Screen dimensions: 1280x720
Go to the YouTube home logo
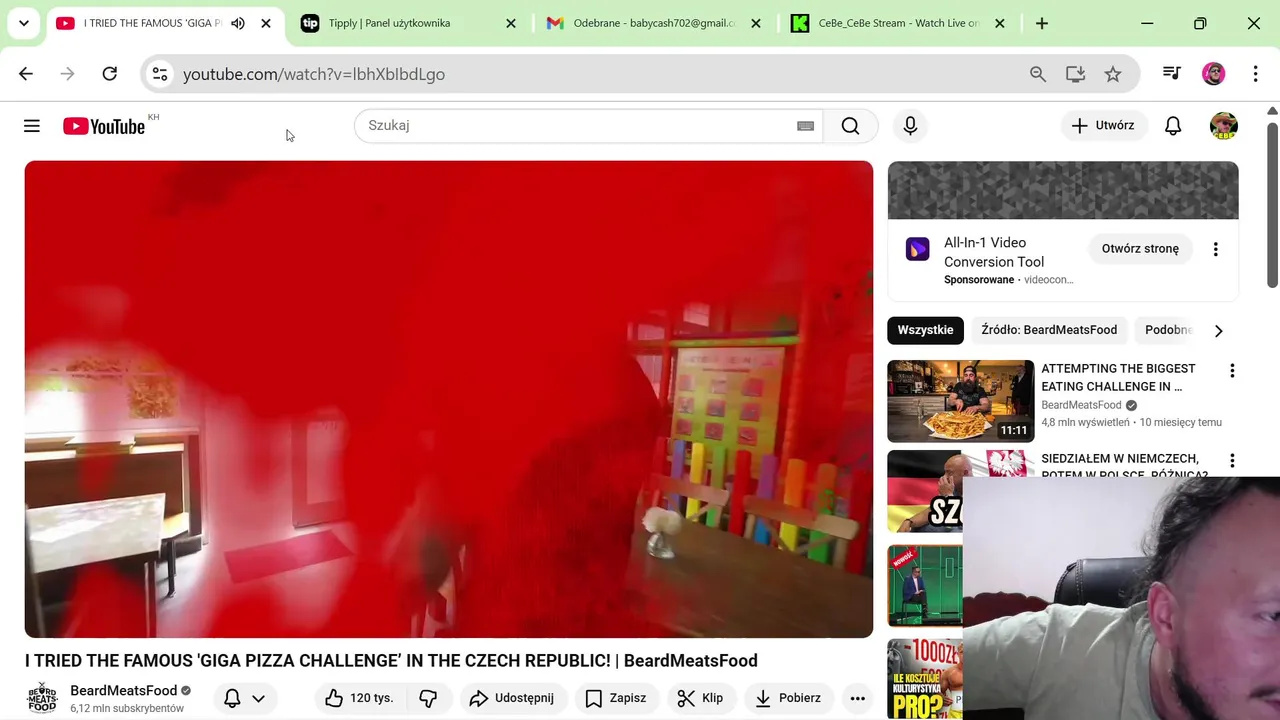104,126
